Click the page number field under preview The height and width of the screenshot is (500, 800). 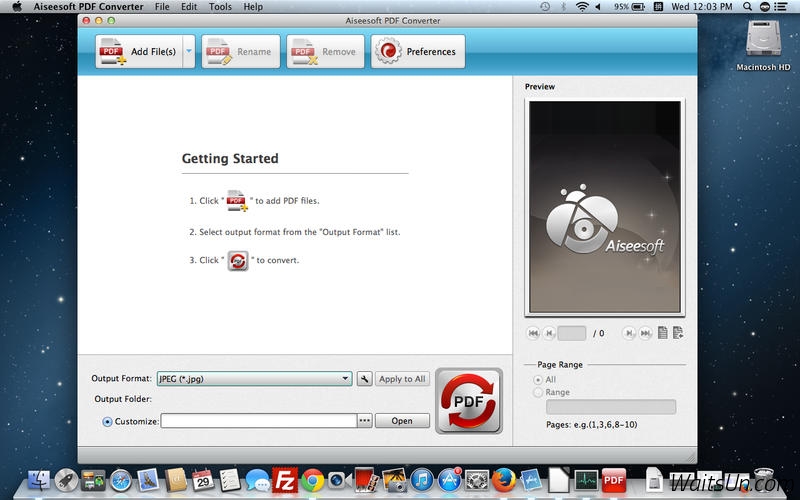coord(572,333)
